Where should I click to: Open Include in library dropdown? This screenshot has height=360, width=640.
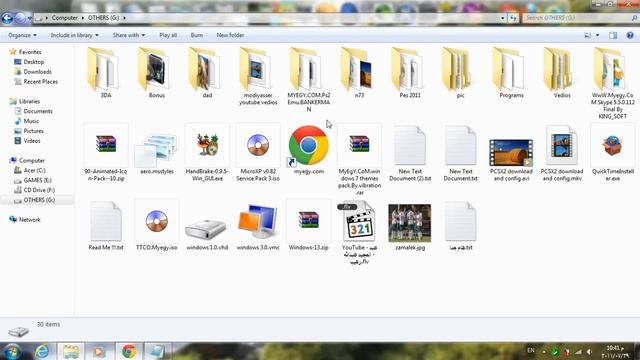coord(74,35)
